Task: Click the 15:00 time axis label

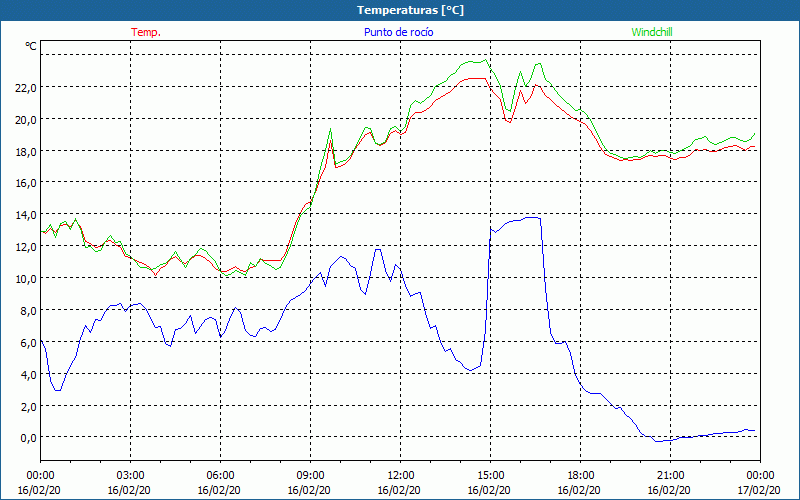Action: tap(491, 476)
